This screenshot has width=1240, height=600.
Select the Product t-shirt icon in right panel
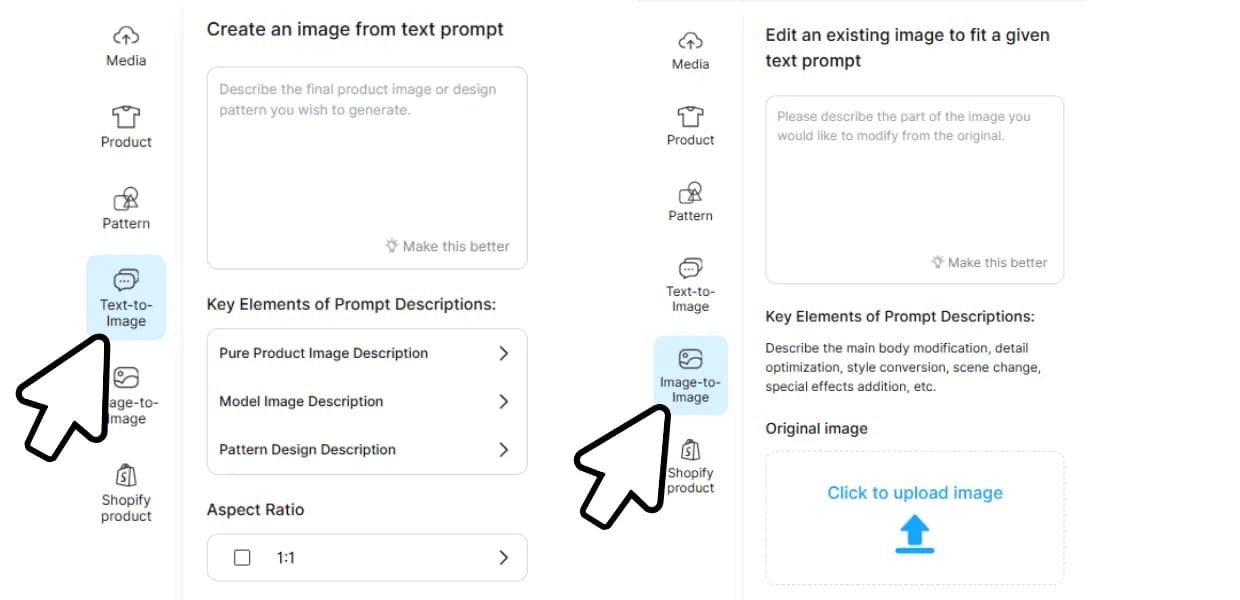[690, 116]
